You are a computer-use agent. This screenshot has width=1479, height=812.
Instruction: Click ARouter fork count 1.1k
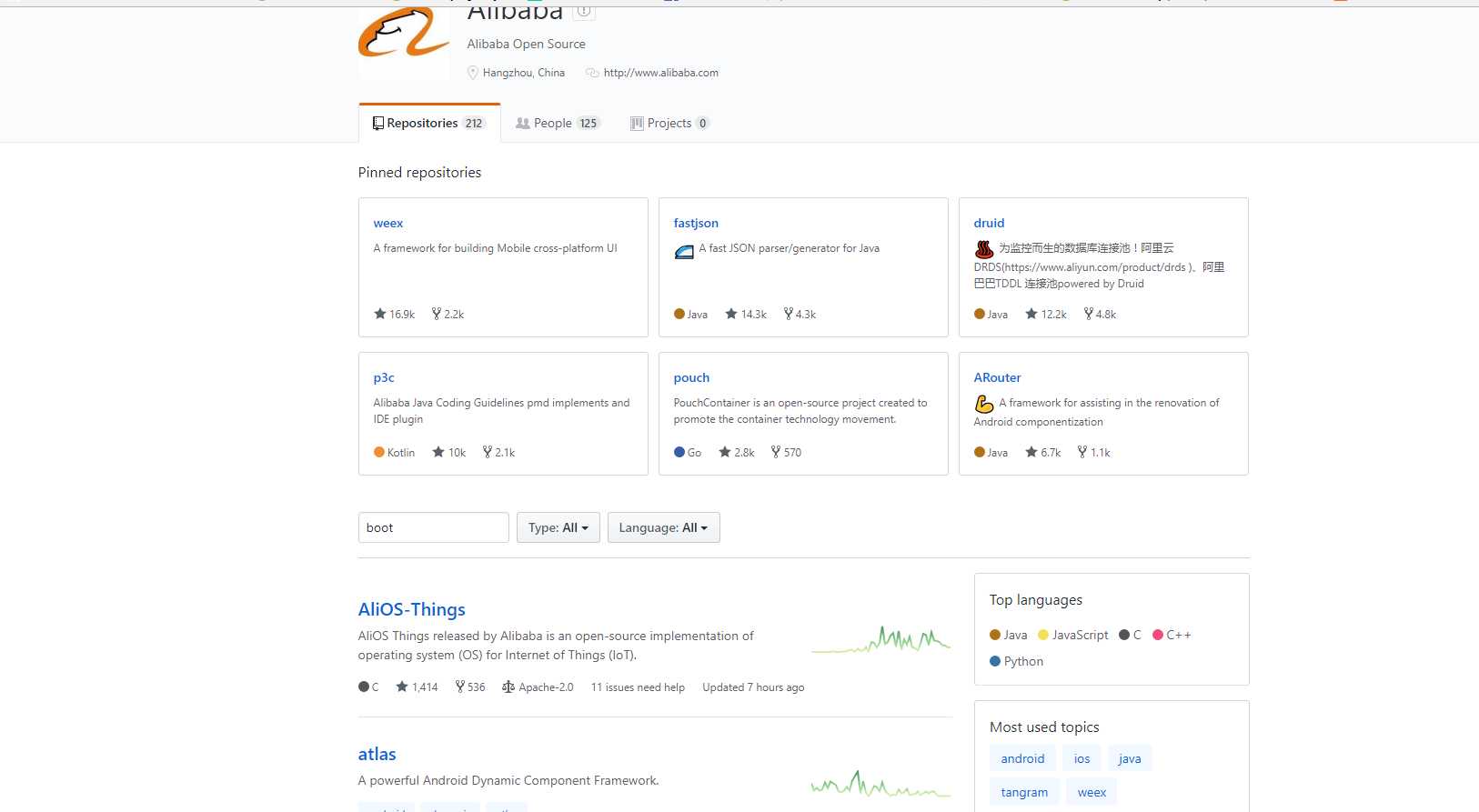(x=1093, y=452)
